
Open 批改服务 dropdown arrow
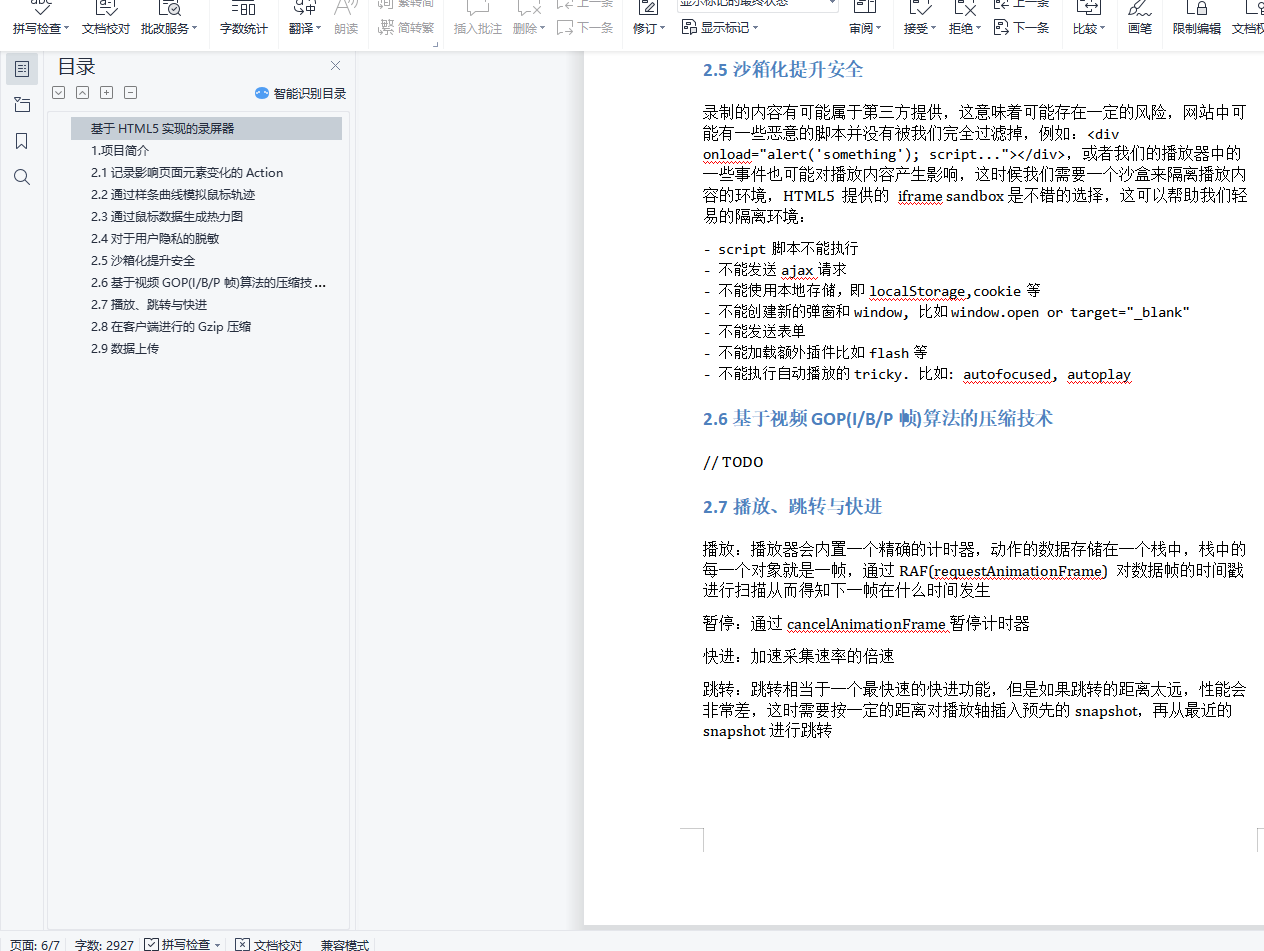(x=194, y=29)
